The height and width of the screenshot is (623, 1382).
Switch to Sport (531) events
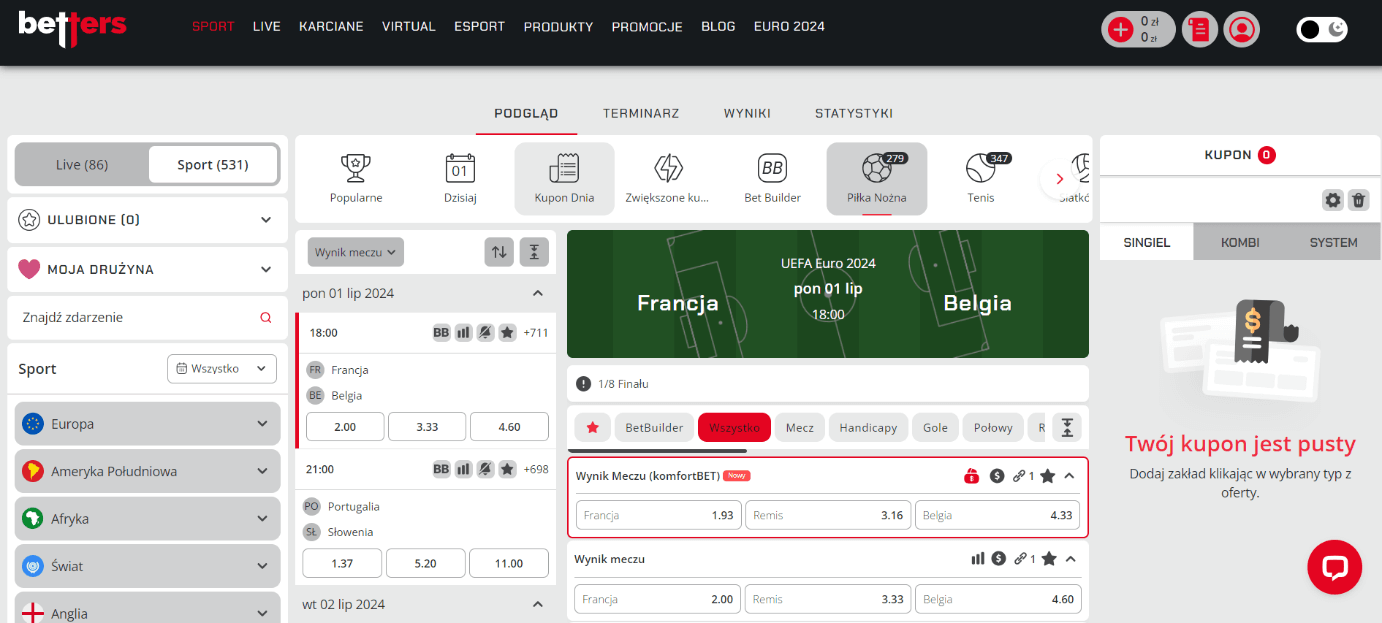point(213,165)
